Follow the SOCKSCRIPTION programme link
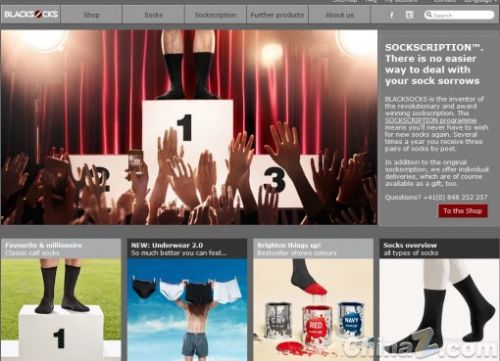Screen dimensions: 500x361 pos(431,120)
